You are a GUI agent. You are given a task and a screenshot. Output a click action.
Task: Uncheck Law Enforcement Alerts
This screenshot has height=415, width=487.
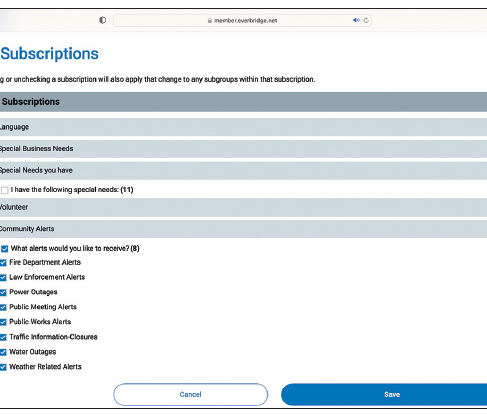[3, 277]
